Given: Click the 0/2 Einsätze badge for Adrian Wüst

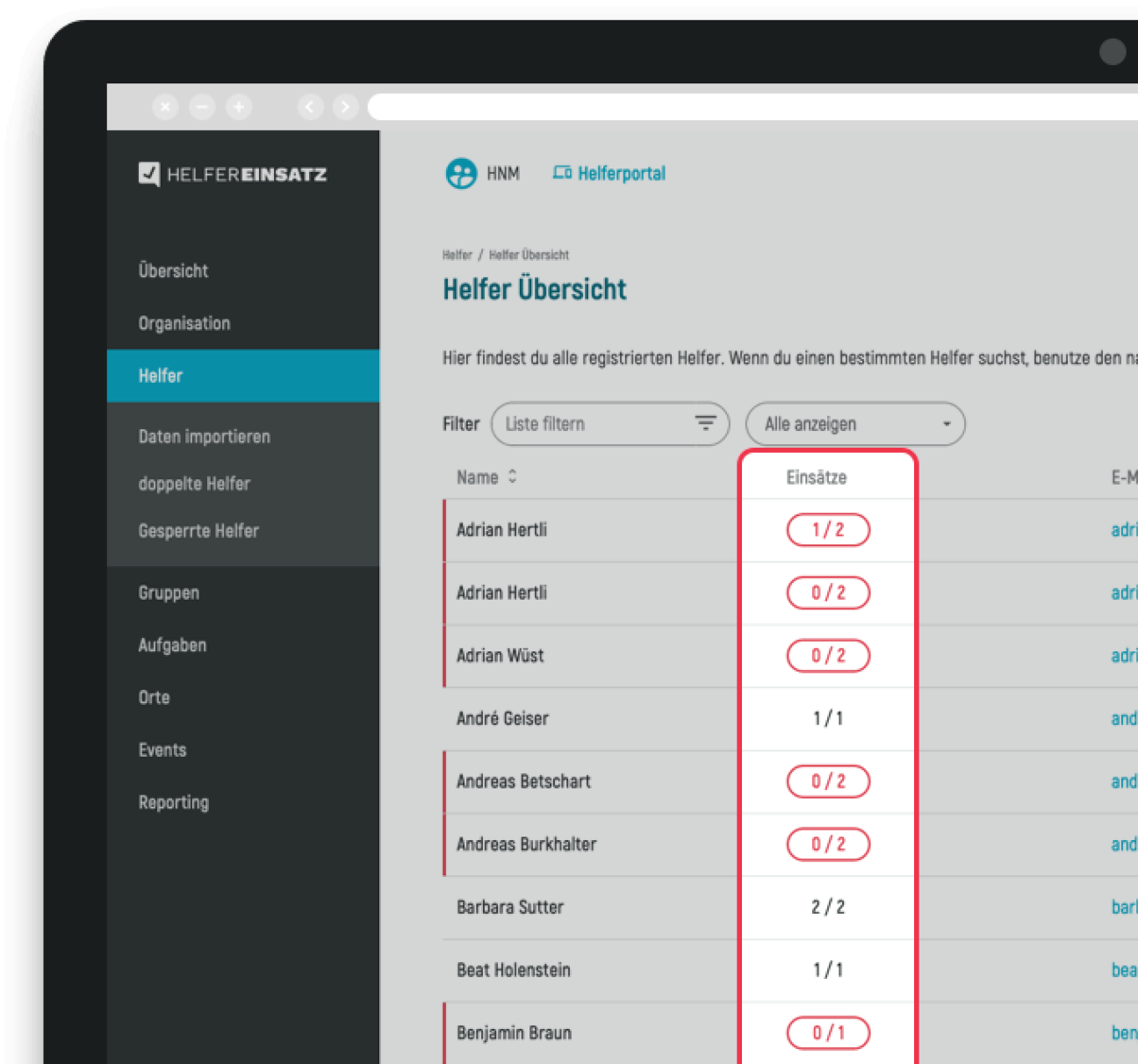Looking at the screenshot, I should click(x=827, y=655).
